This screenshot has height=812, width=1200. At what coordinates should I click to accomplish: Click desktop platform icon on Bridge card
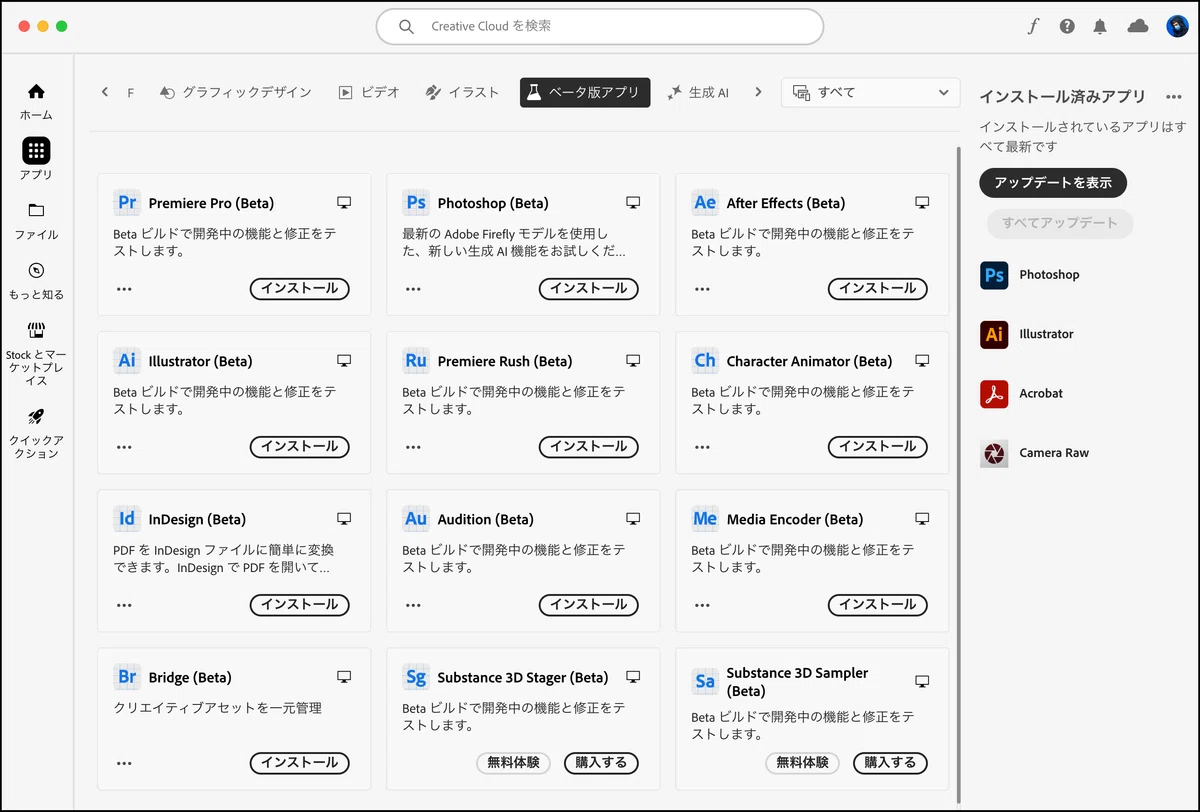tap(344, 678)
